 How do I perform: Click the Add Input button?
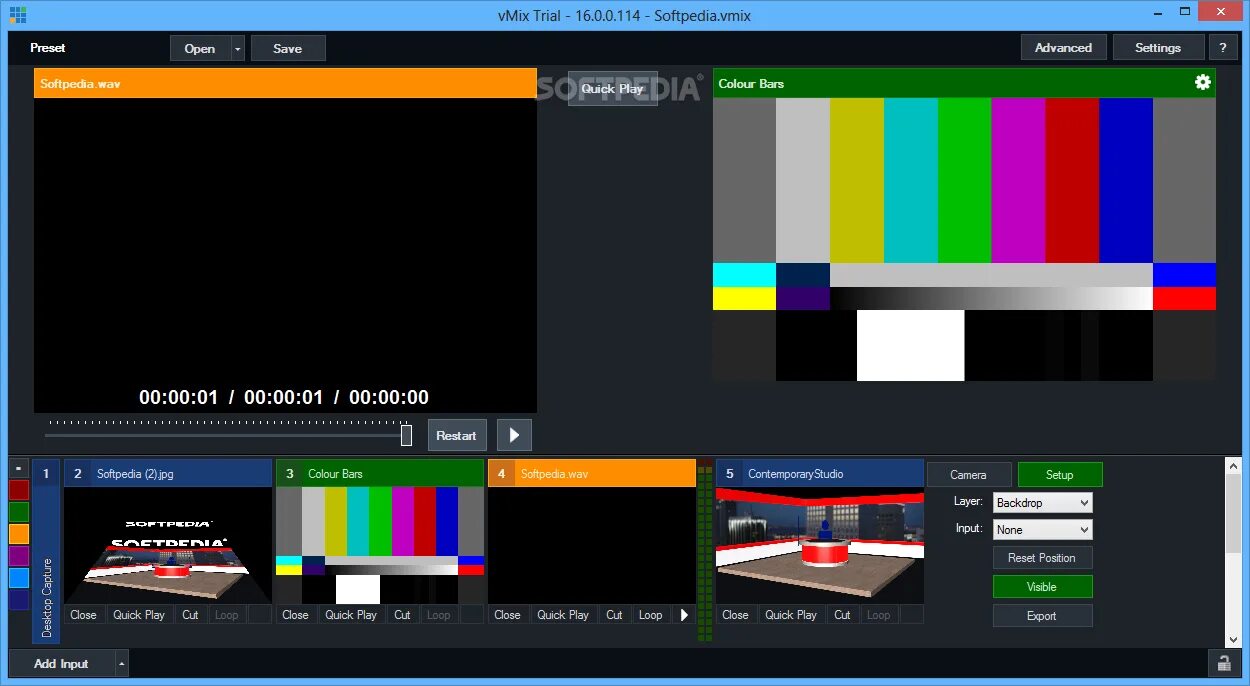click(x=62, y=663)
